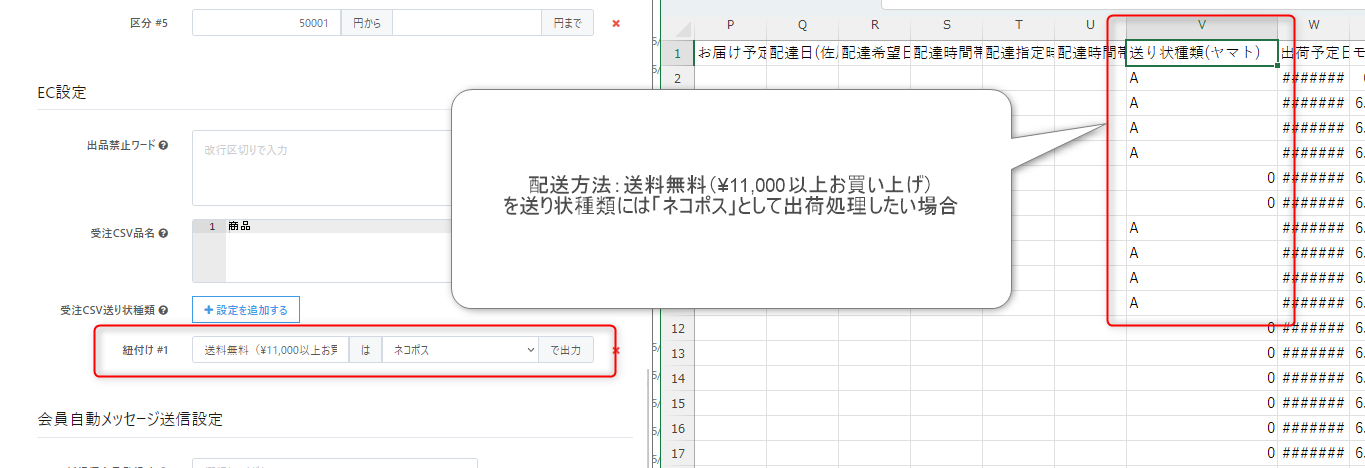Click the empty 円まで amount field
Screen dimensions: 1365x468
tap(467, 23)
